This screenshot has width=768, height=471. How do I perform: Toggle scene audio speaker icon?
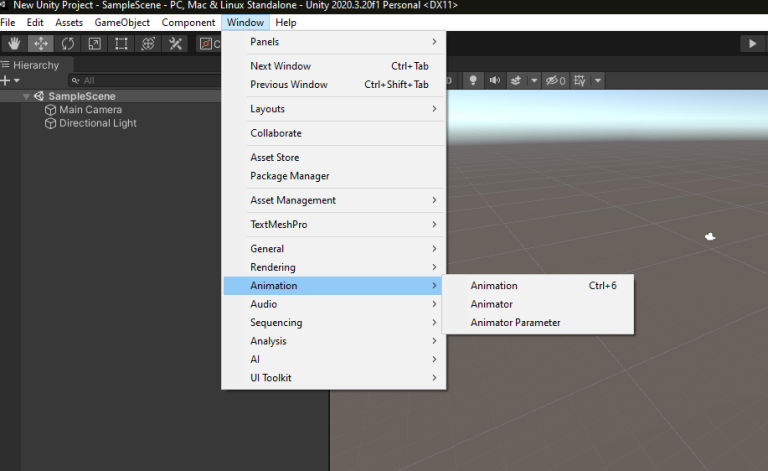[x=495, y=80]
